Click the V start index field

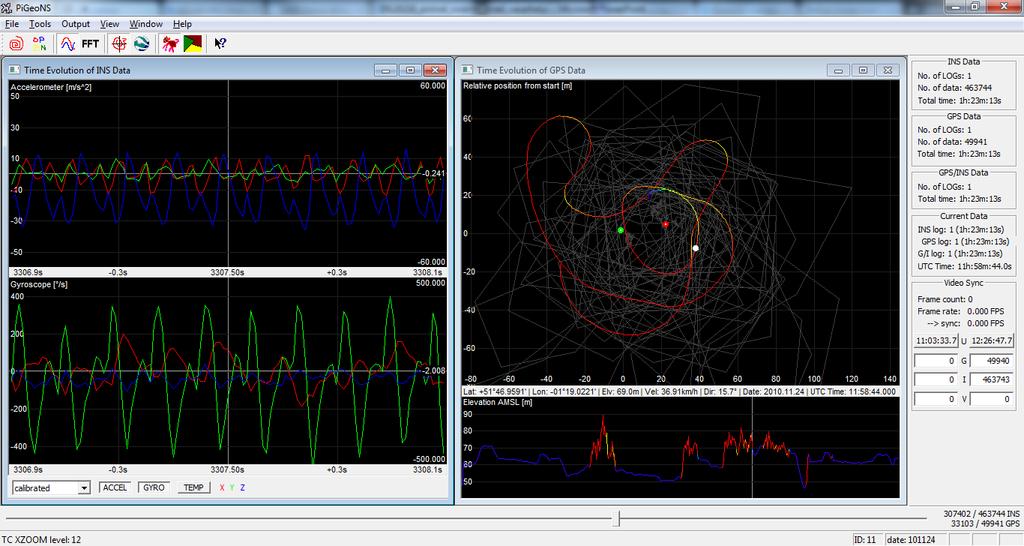tap(936, 398)
